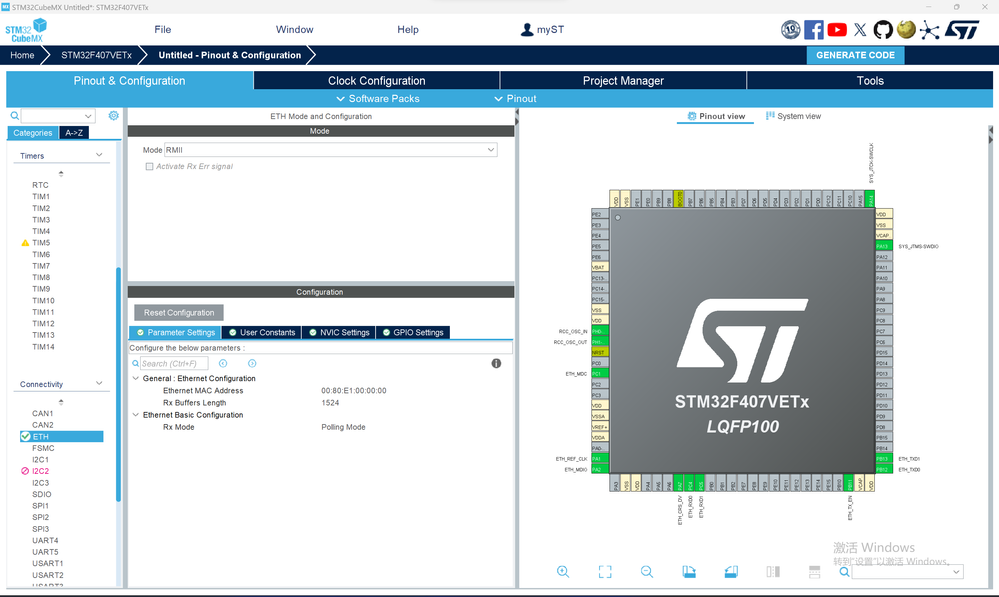Viewport: 999px width, 597px height.
Task: Select the RTC timer entry
Action: (40, 185)
